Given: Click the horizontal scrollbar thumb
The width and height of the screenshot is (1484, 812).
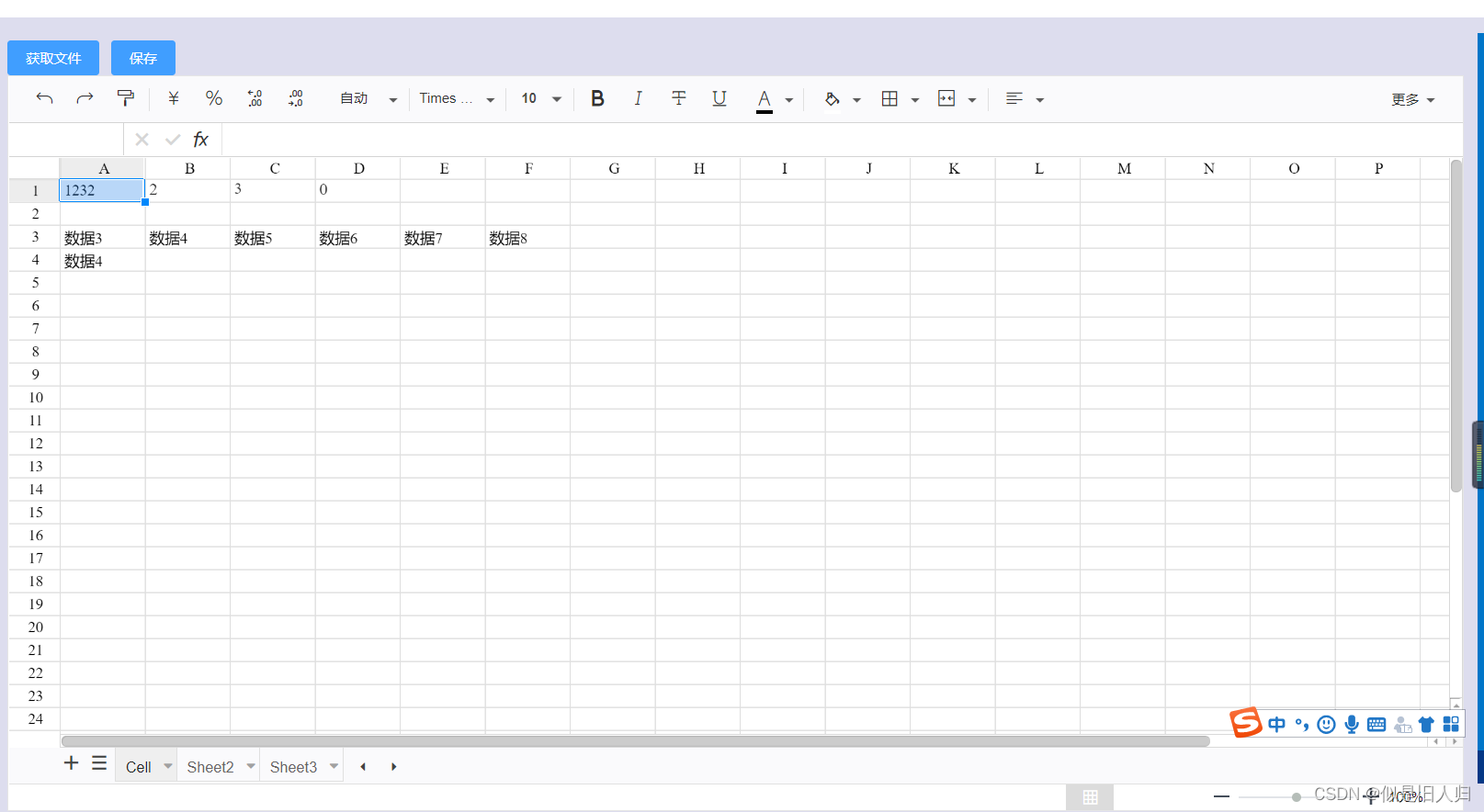Looking at the screenshot, I should [635, 741].
